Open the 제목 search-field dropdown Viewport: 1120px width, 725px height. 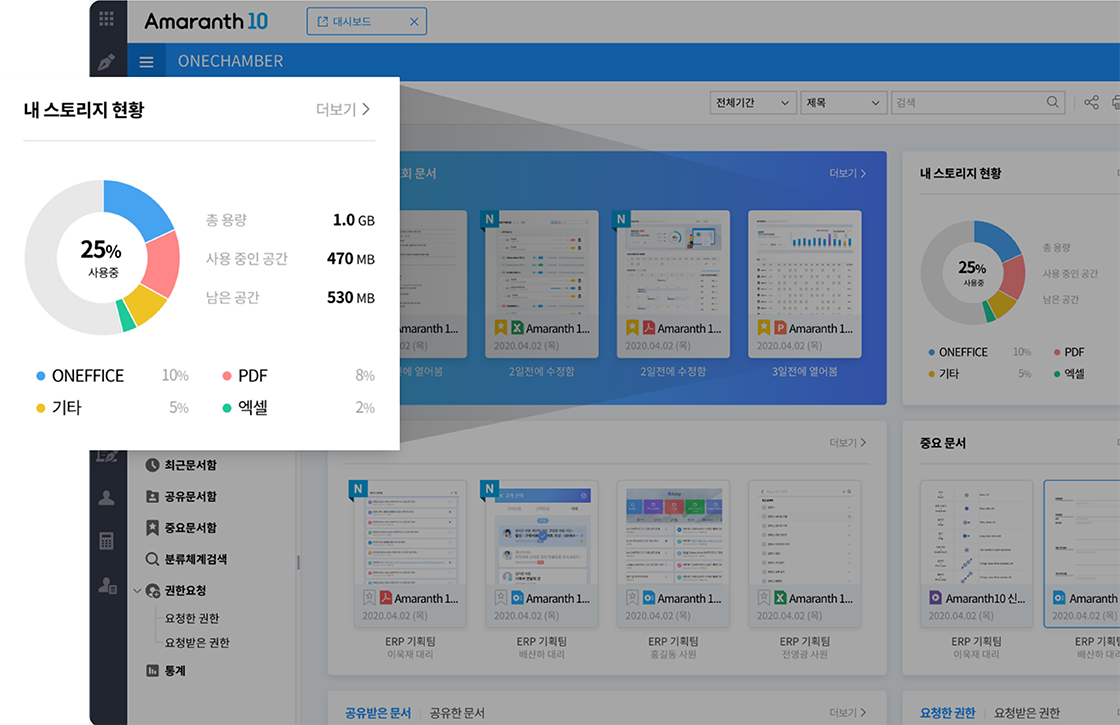point(844,102)
